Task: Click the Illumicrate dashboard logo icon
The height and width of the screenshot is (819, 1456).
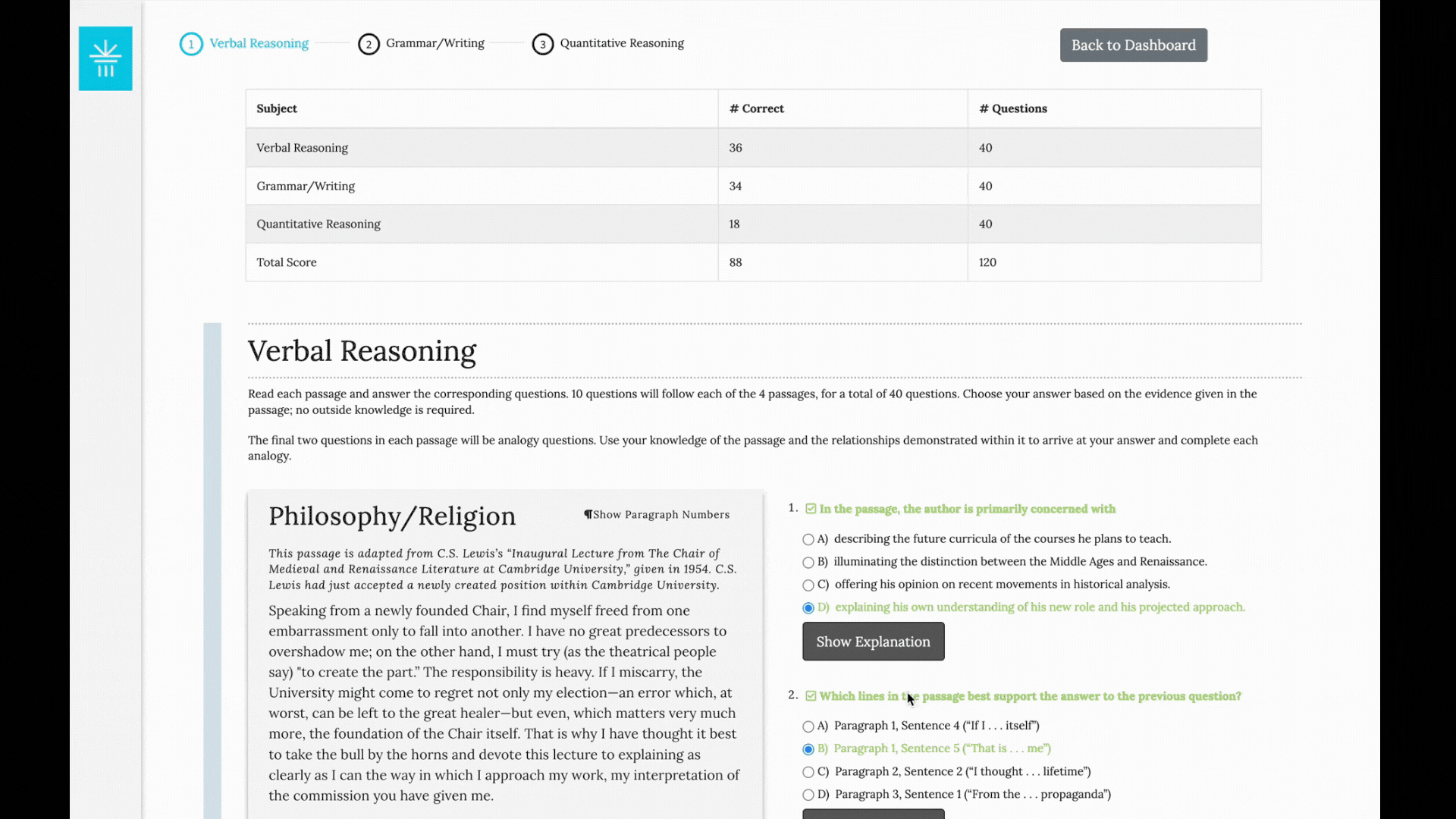Action: coord(106,57)
